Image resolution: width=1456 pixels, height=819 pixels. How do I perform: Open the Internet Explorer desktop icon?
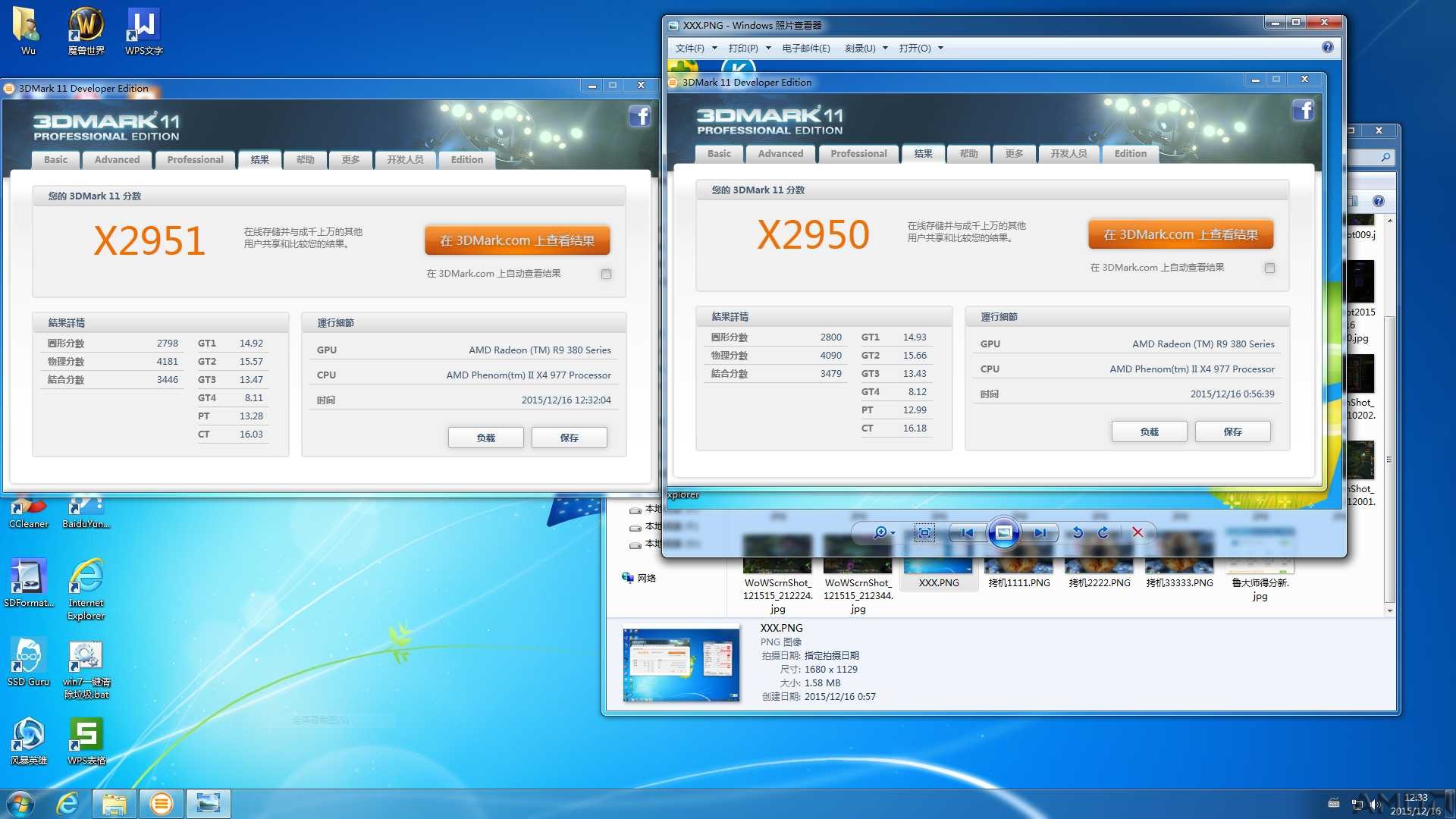(x=86, y=589)
